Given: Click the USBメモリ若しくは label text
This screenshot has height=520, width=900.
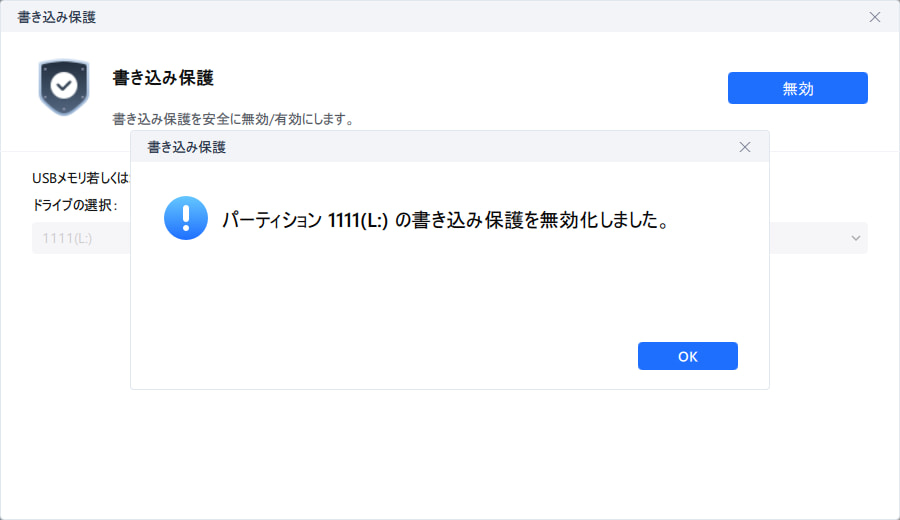Looking at the screenshot, I should click(x=80, y=178).
